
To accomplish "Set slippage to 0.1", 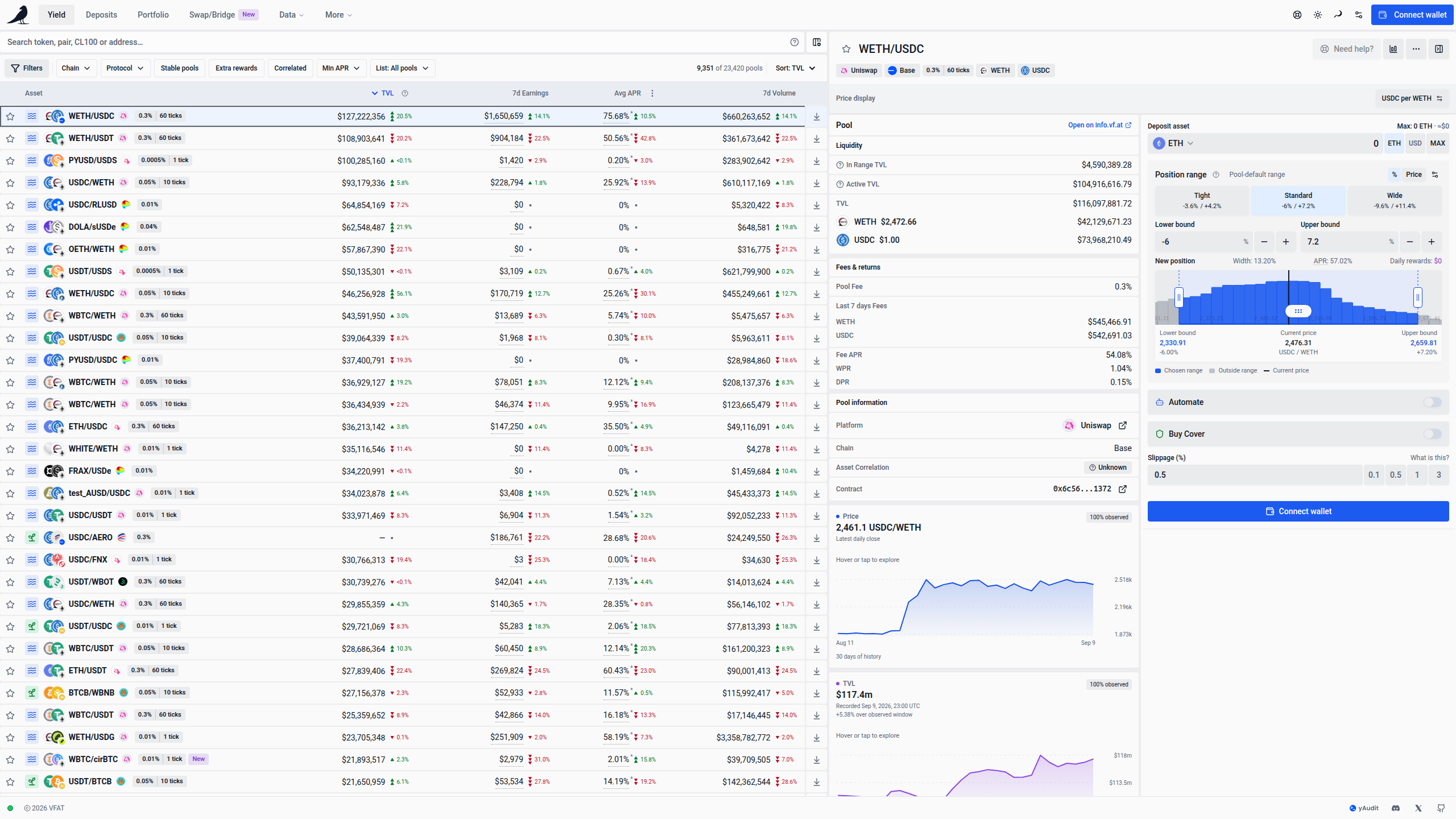I will [x=1374, y=475].
